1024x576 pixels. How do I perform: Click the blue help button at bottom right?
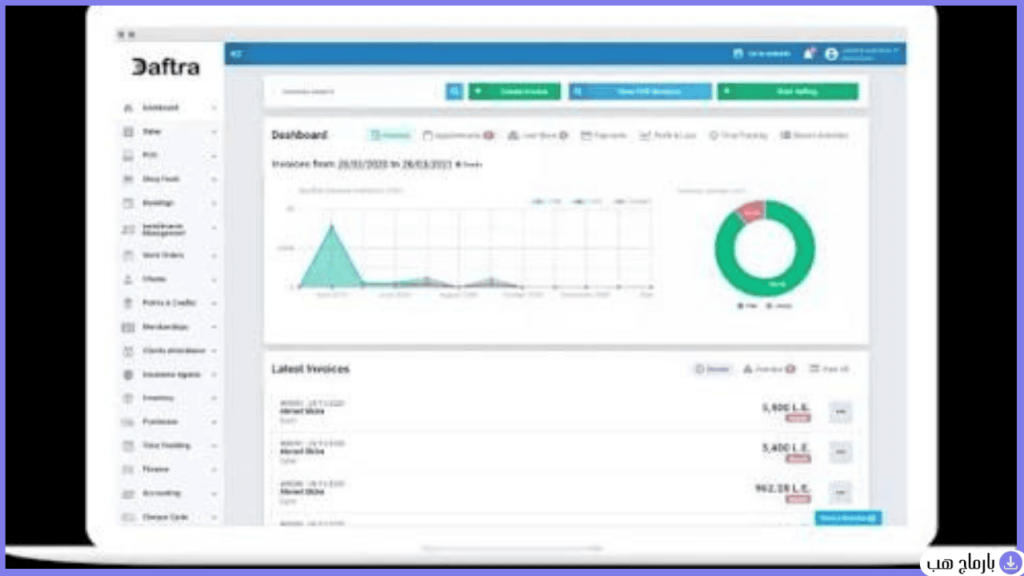pyautogui.click(x=848, y=519)
